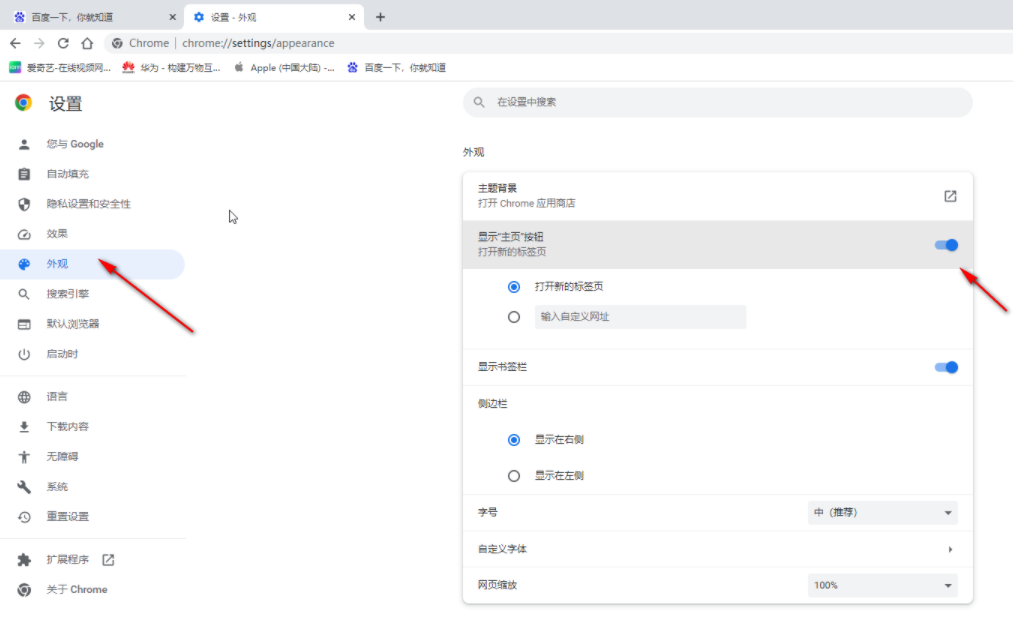
Task: Disable the 显示"主页"按钮 toggle
Action: click(944, 245)
